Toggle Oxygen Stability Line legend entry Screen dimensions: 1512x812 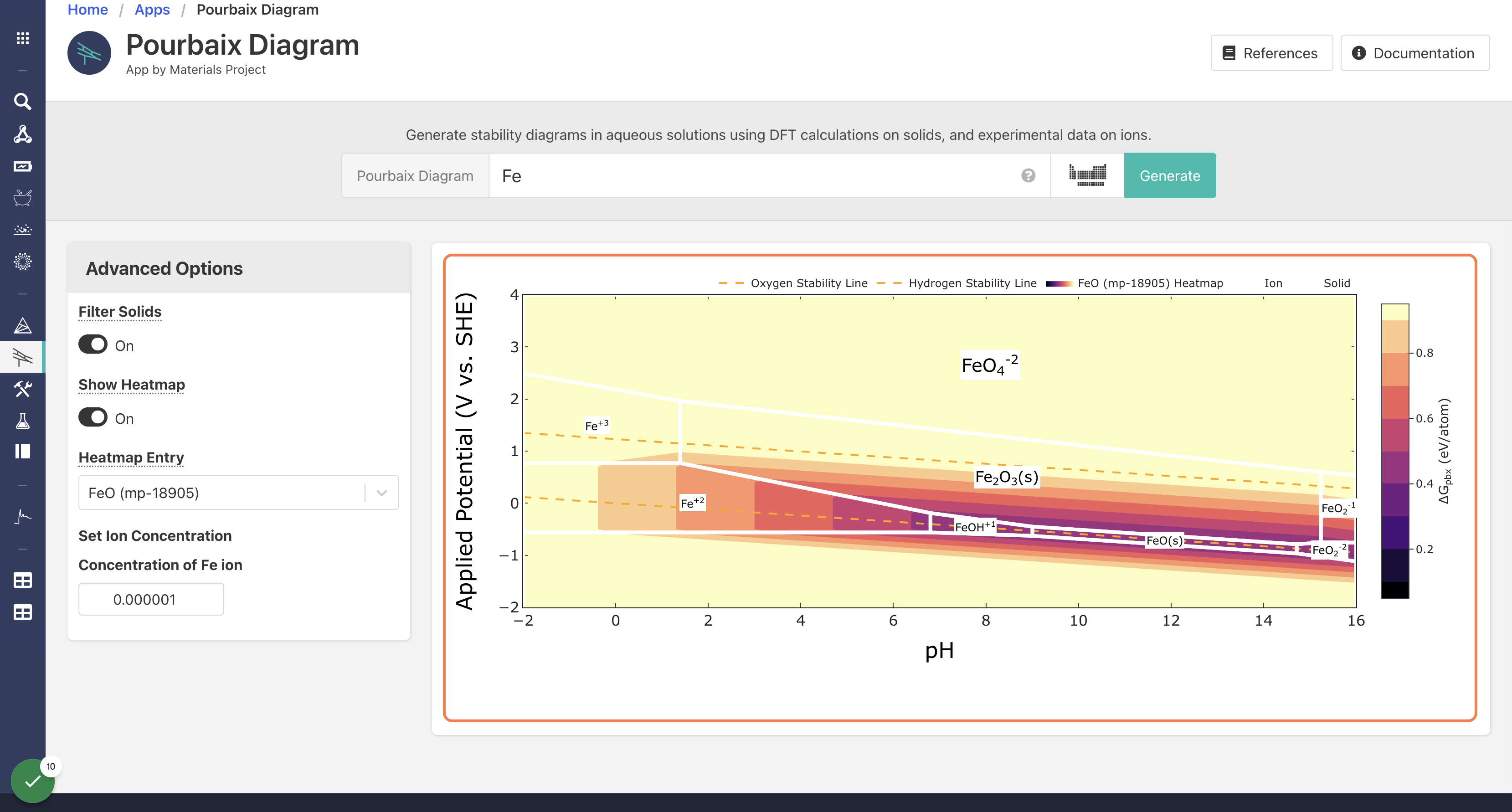793,283
